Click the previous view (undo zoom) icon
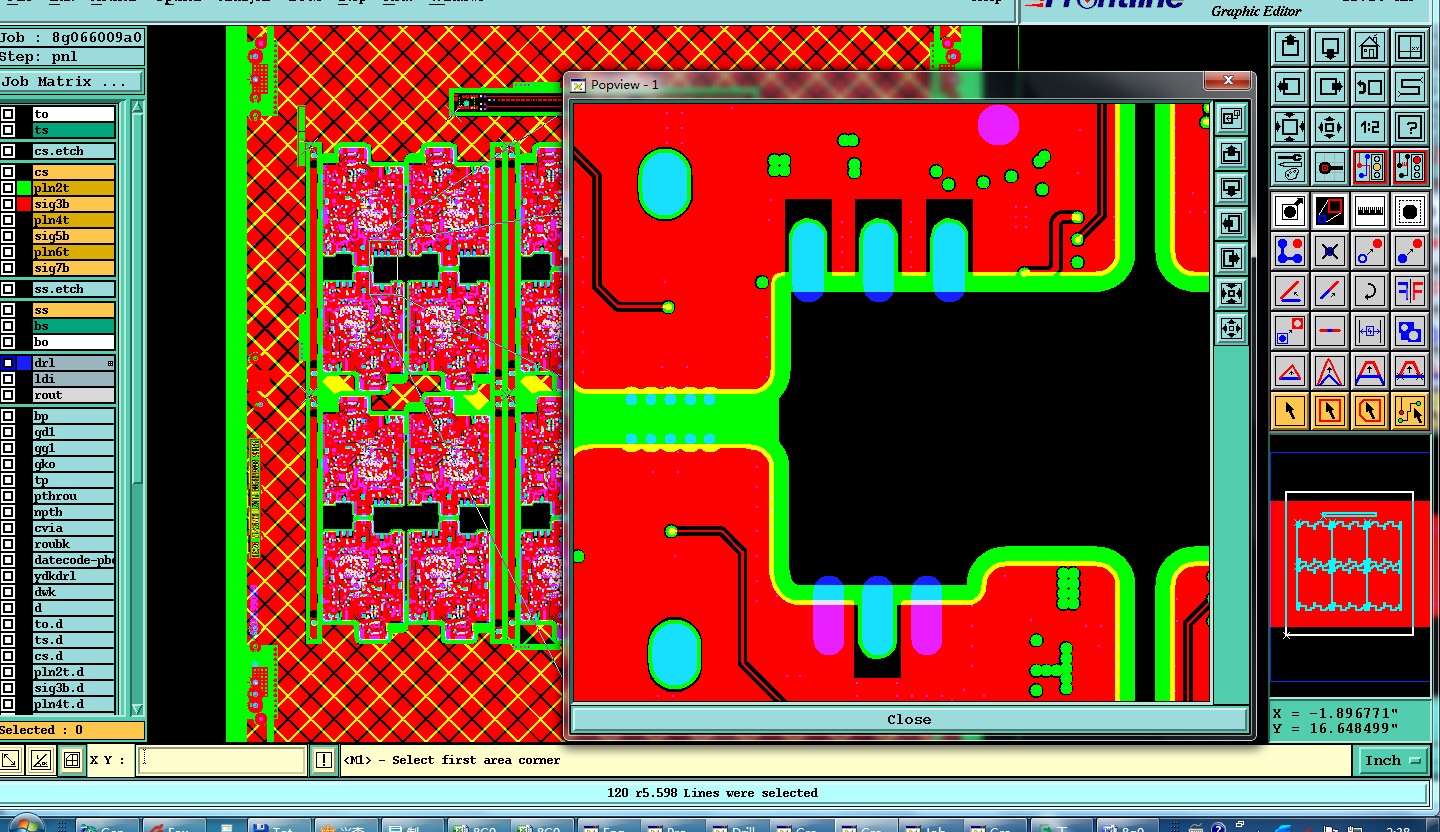The height and width of the screenshot is (832, 1440). (1370, 87)
